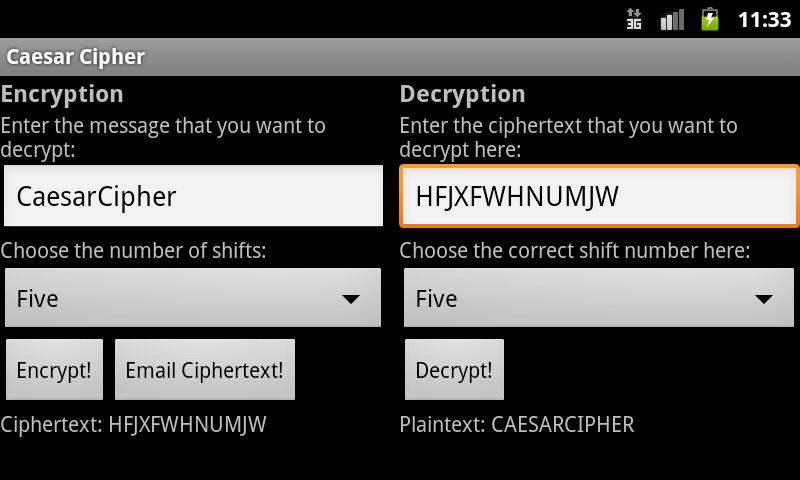Focus the HFJXFWHNUMJW ciphertext input field
This screenshot has height=480, width=800.
(599, 196)
